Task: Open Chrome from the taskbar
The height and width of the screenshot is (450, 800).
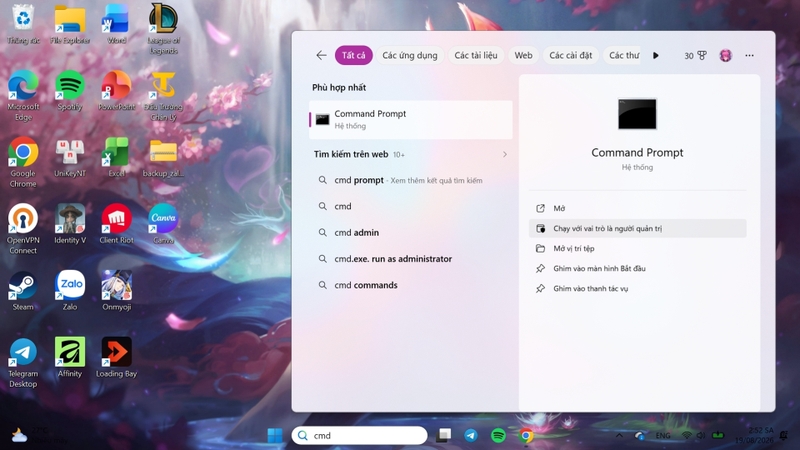Action: 526,435
